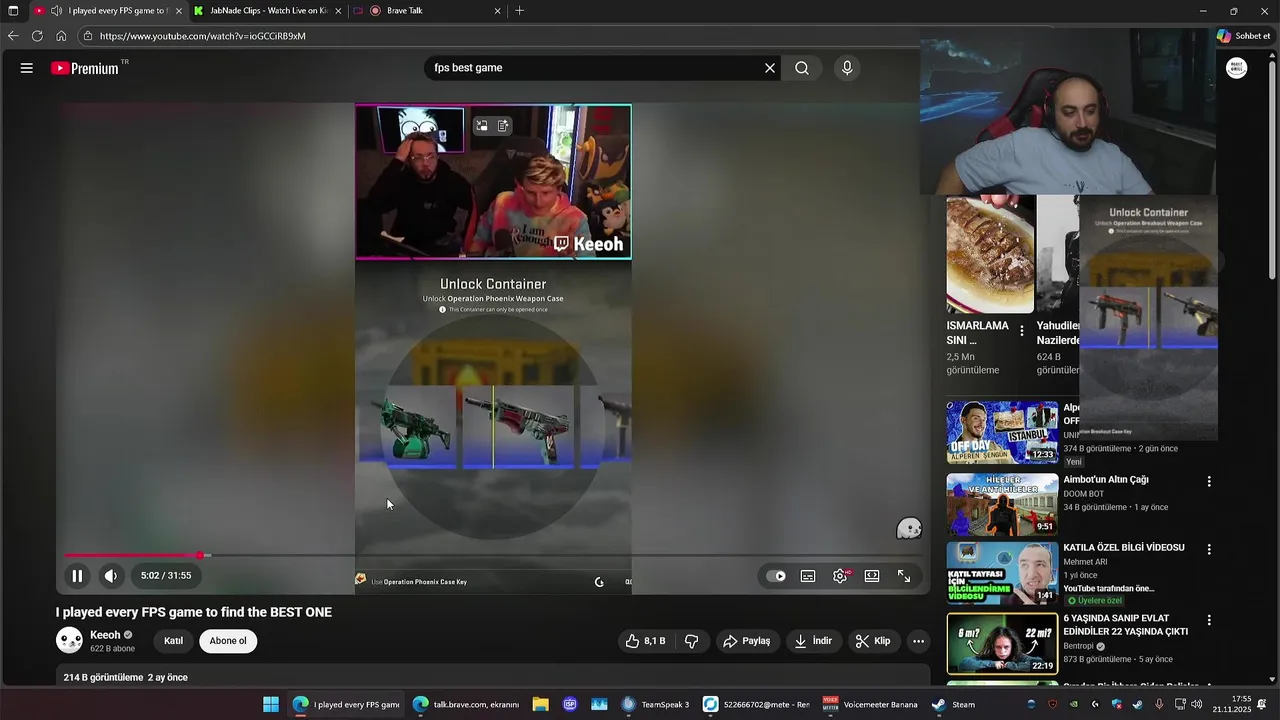Open Steam from the taskbar
Screen dimensions: 1280x720
pyautogui.click(x=954, y=704)
